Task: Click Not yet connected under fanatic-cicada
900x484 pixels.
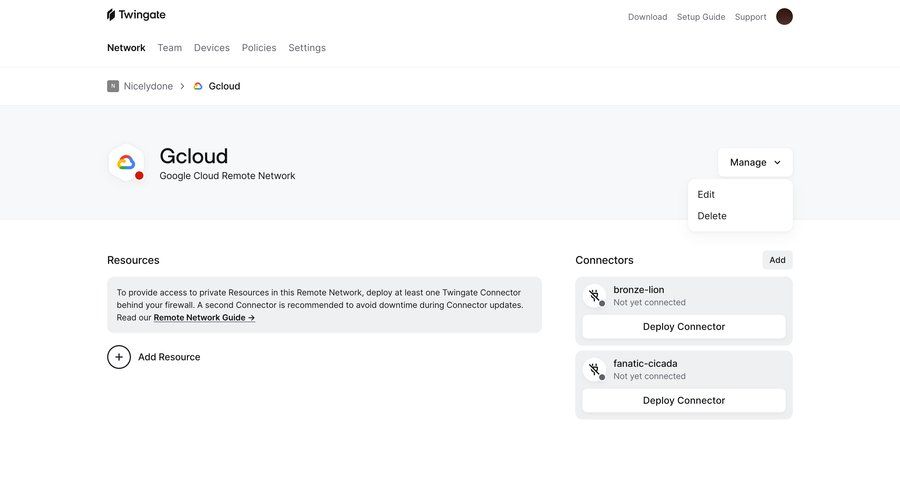Action: (649, 376)
